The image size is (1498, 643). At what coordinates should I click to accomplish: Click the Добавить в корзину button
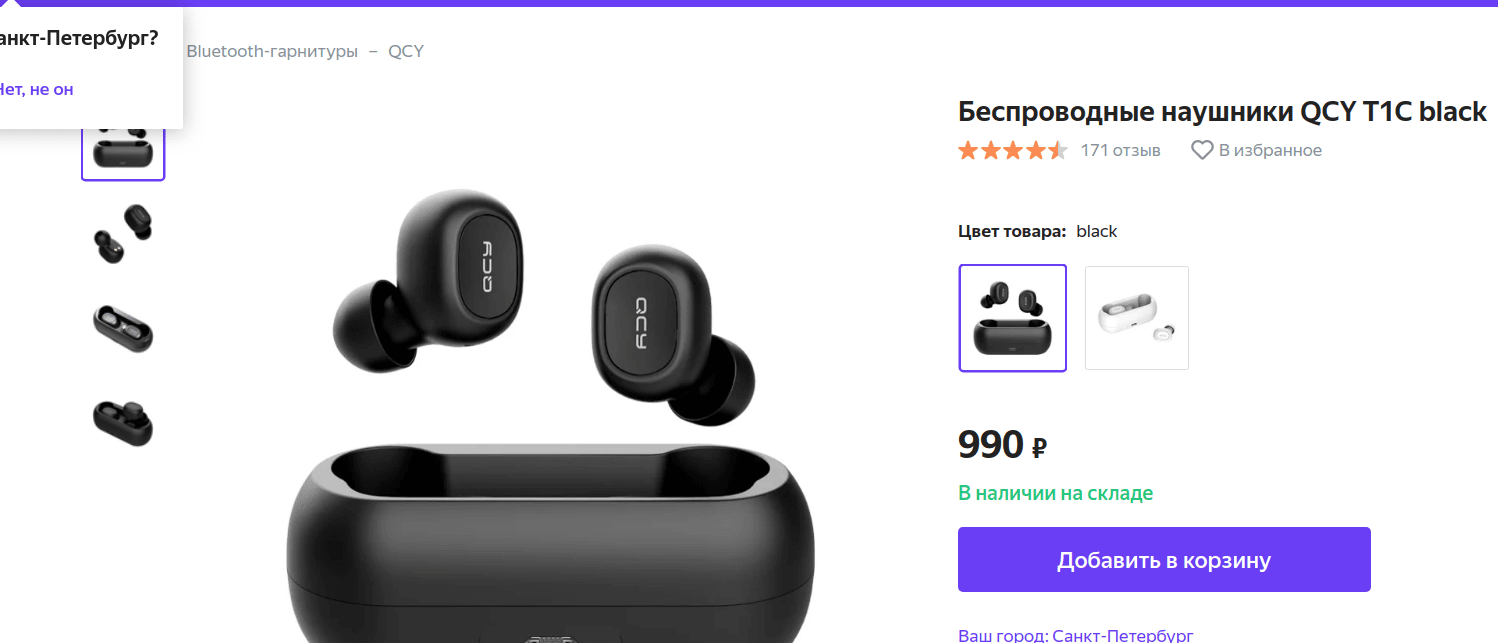(x=1164, y=560)
